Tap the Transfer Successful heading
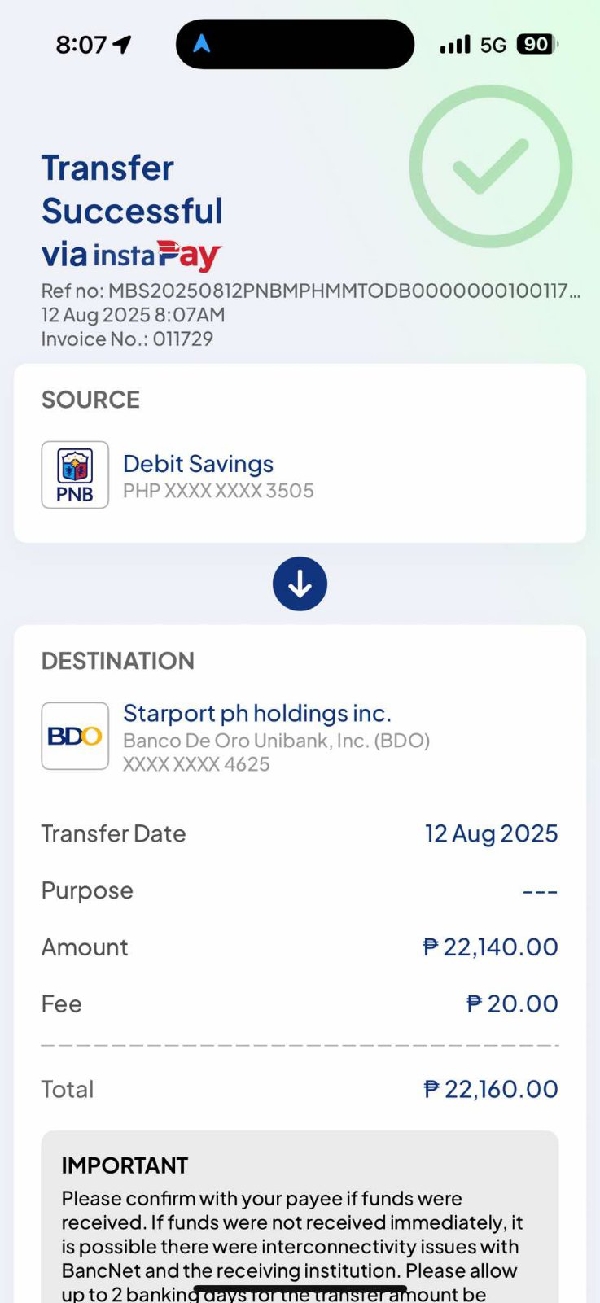Viewport: 600px width, 1303px height. [x=132, y=190]
